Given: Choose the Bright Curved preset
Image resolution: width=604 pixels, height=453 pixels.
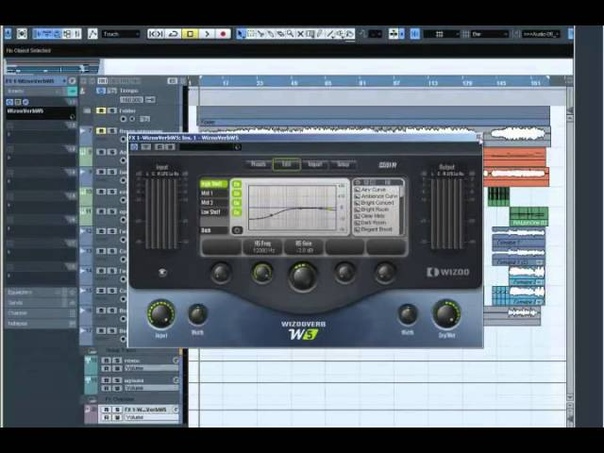Looking at the screenshot, I should click(x=374, y=203).
